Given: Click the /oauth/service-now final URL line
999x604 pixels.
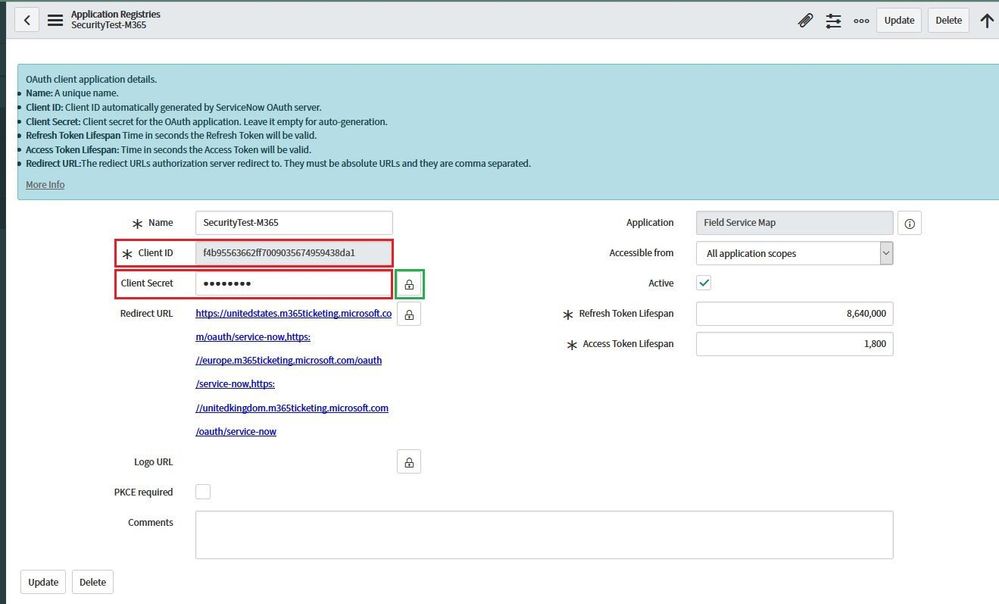Looking at the screenshot, I should 236,431.
